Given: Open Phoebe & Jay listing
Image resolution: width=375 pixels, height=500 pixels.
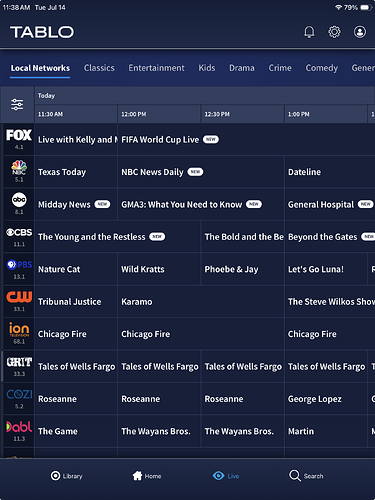Looking at the screenshot, I should [243, 269].
